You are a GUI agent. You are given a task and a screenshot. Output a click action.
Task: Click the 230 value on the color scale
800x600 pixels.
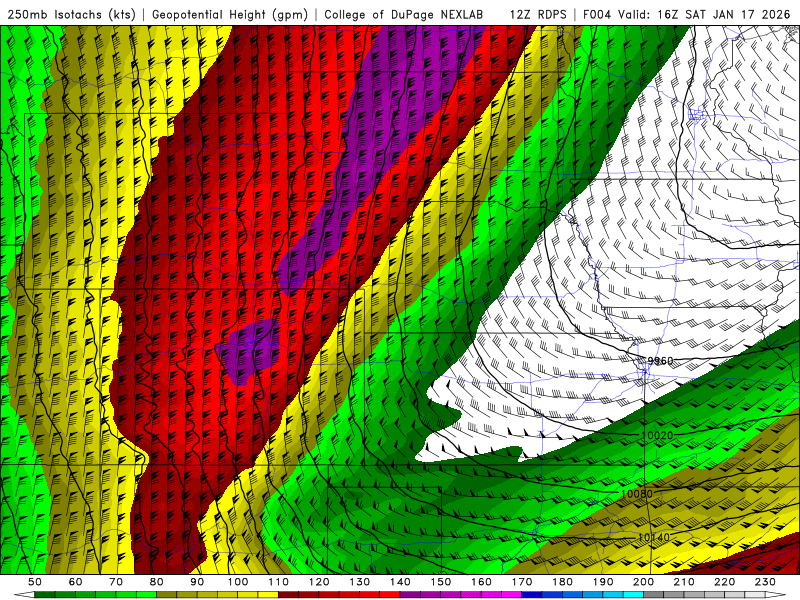click(765, 582)
